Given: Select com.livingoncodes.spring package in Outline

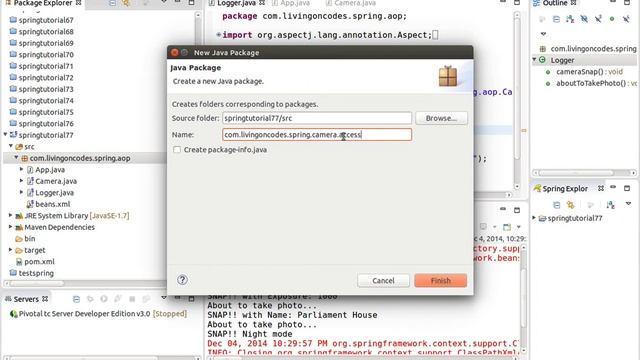Looking at the screenshot, I should tap(588, 49).
